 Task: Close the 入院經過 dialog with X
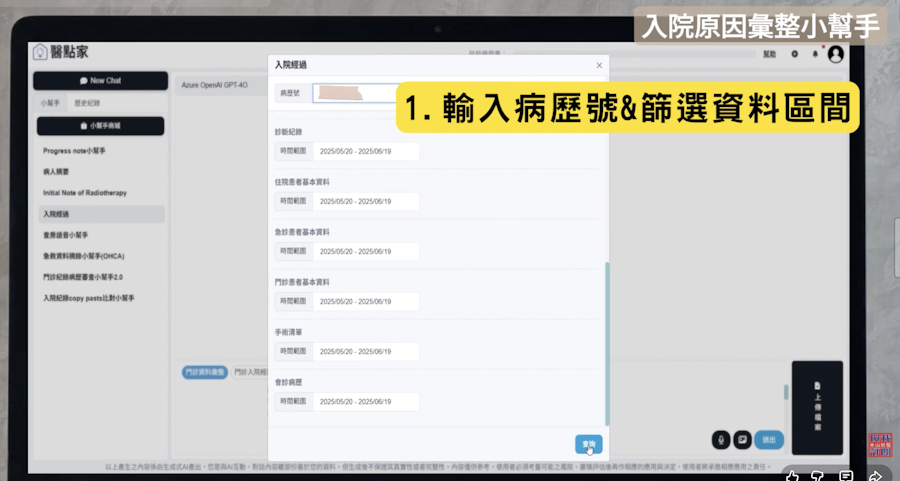tap(599, 65)
